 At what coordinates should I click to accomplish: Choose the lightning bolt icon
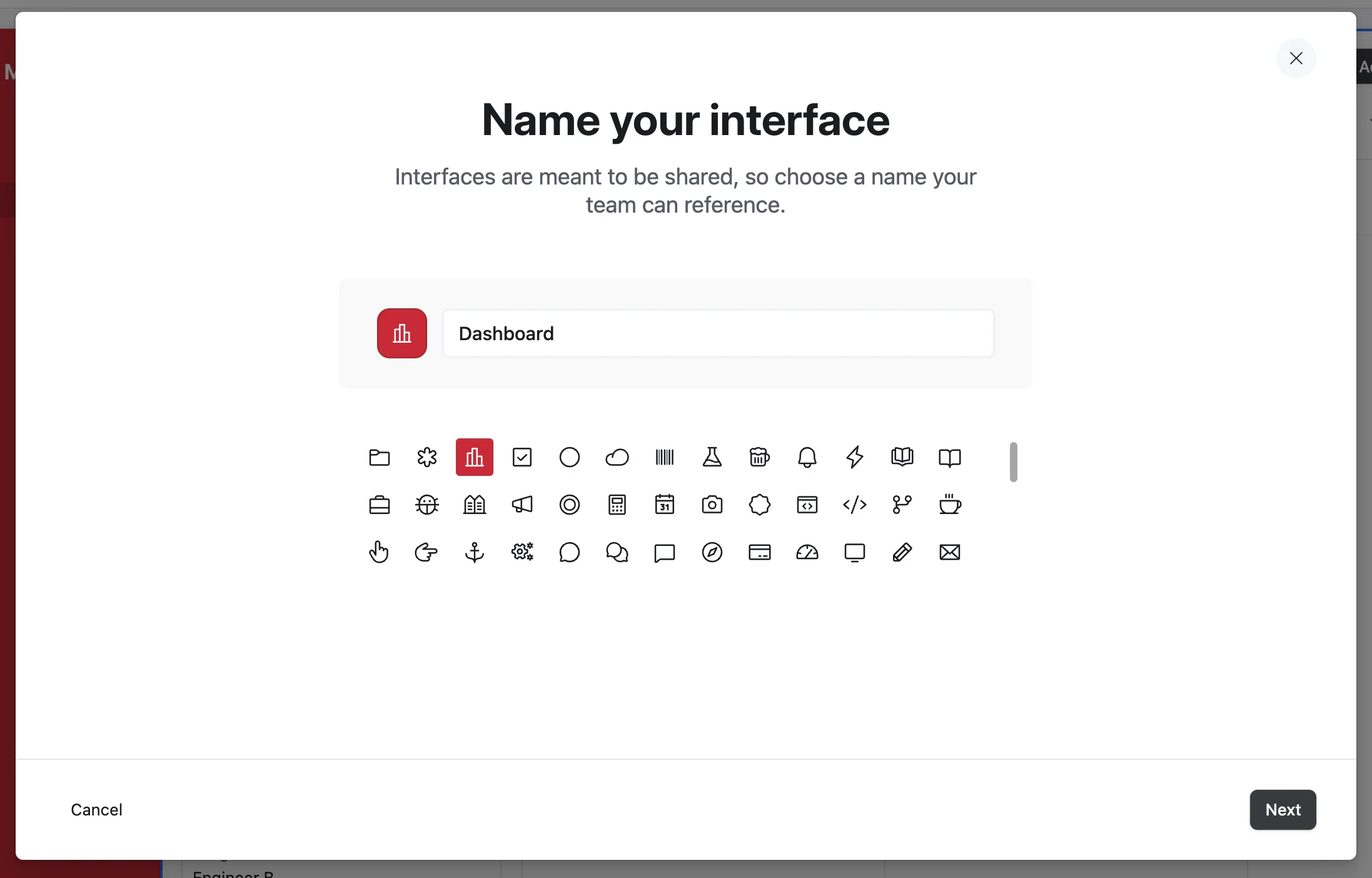tap(854, 457)
